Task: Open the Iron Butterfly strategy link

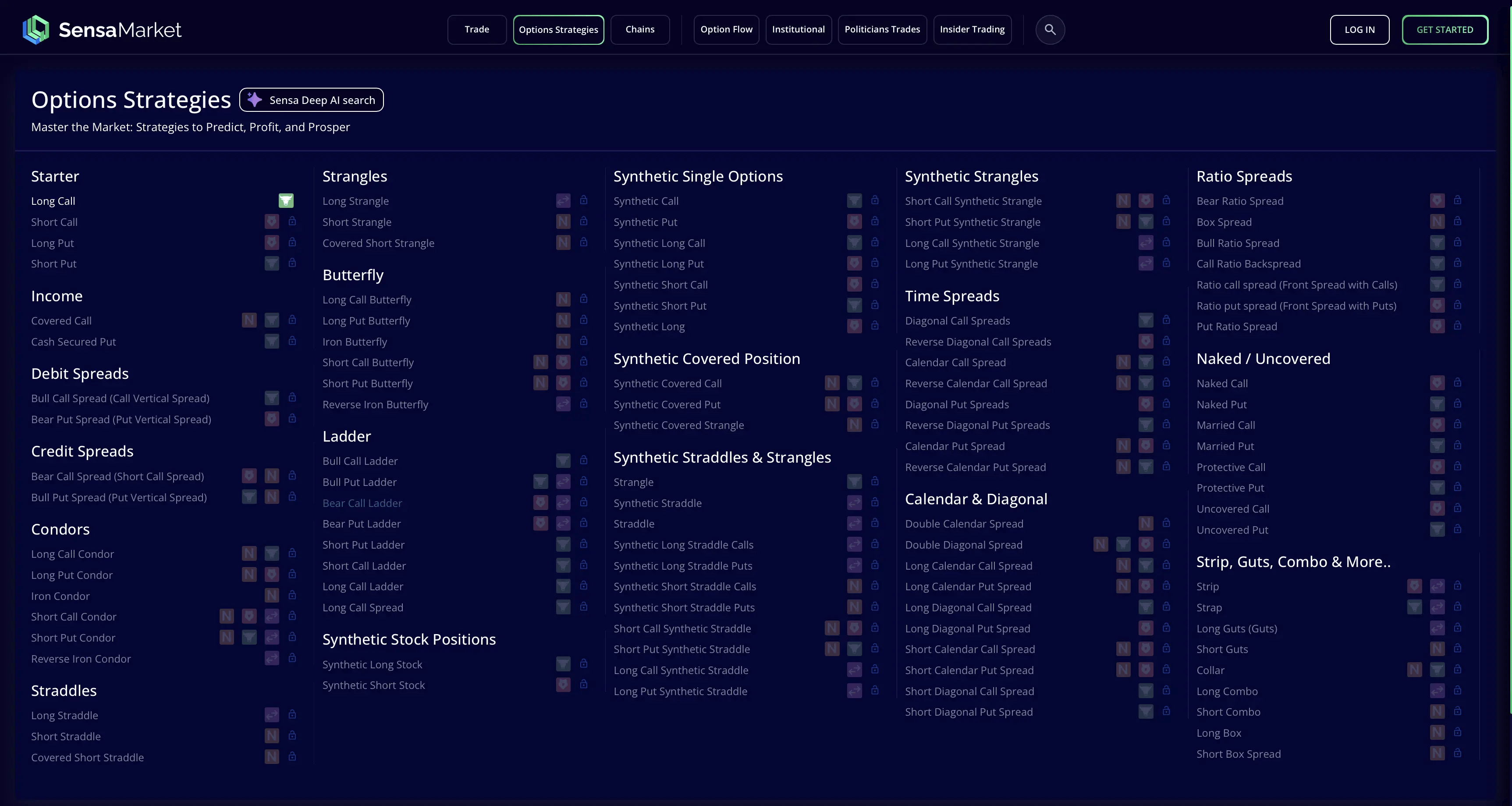Action: tap(355, 341)
